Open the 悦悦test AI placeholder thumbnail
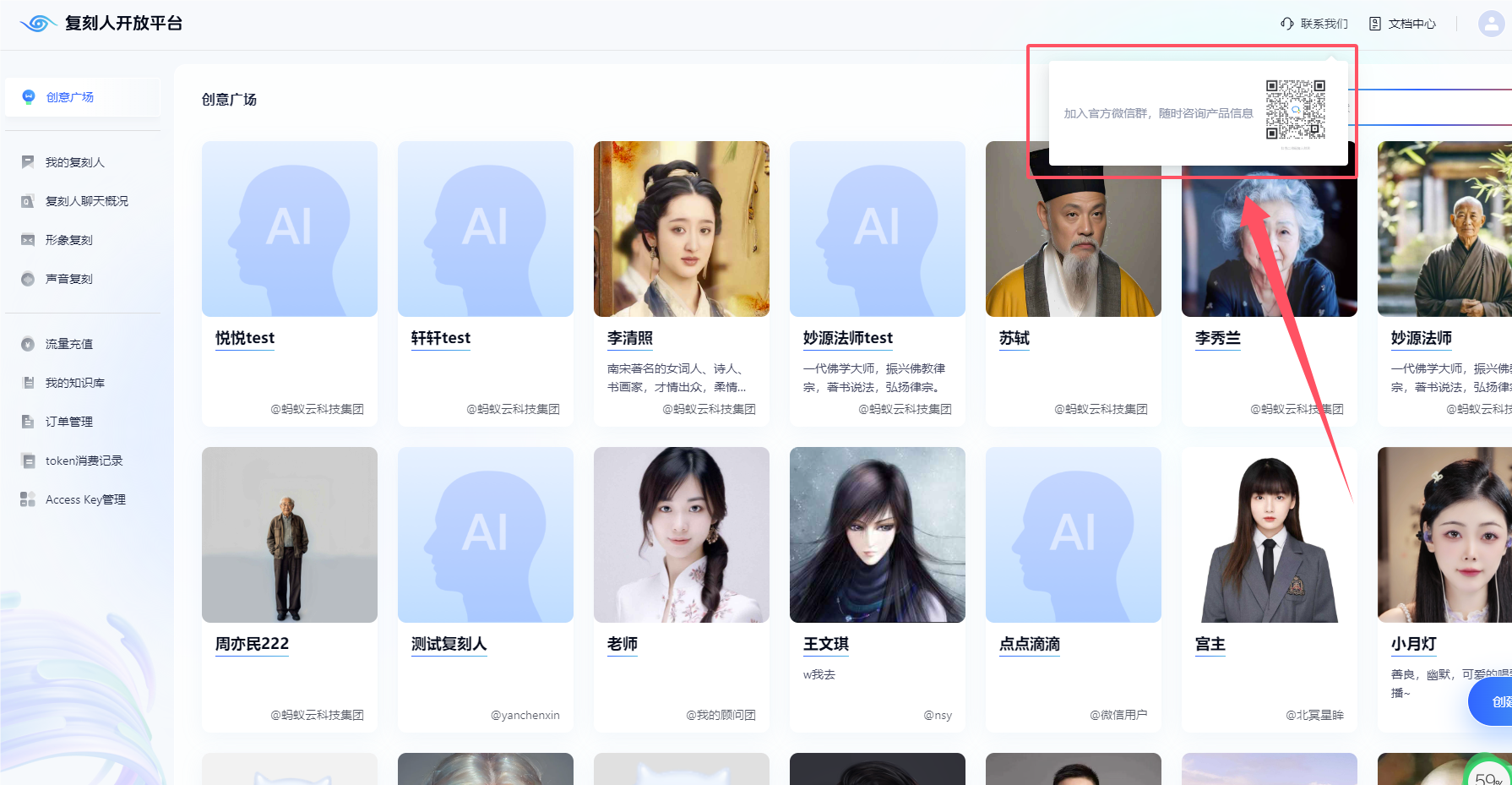This screenshot has width=1512, height=785. click(290, 229)
